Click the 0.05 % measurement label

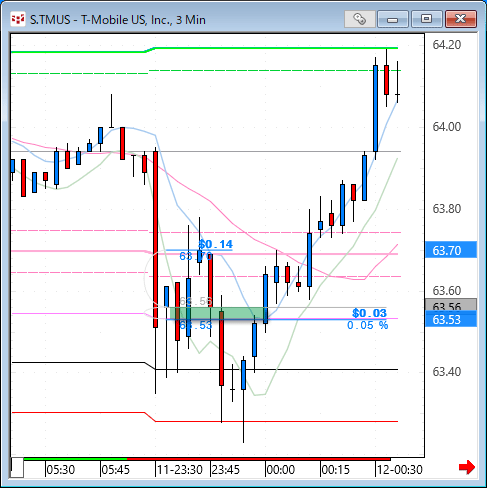[x=367, y=325]
